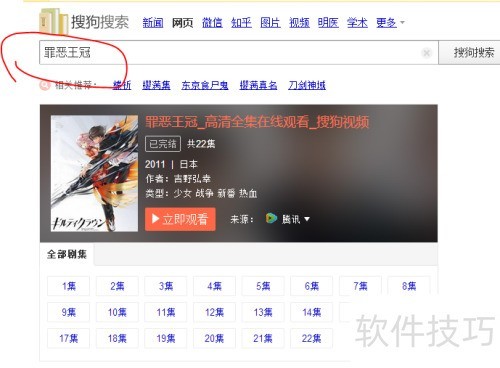The image size is (500, 368).
Task: Open episode 3集
Action: click(x=166, y=286)
